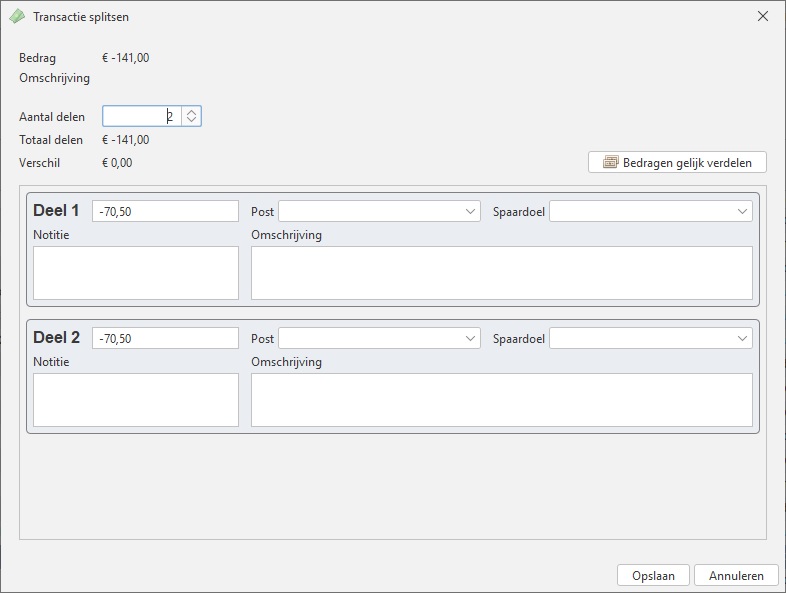The width and height of the screenshot is (786, 593).
Task: Close the Transactie splitsen dialog
Action: 763,17
